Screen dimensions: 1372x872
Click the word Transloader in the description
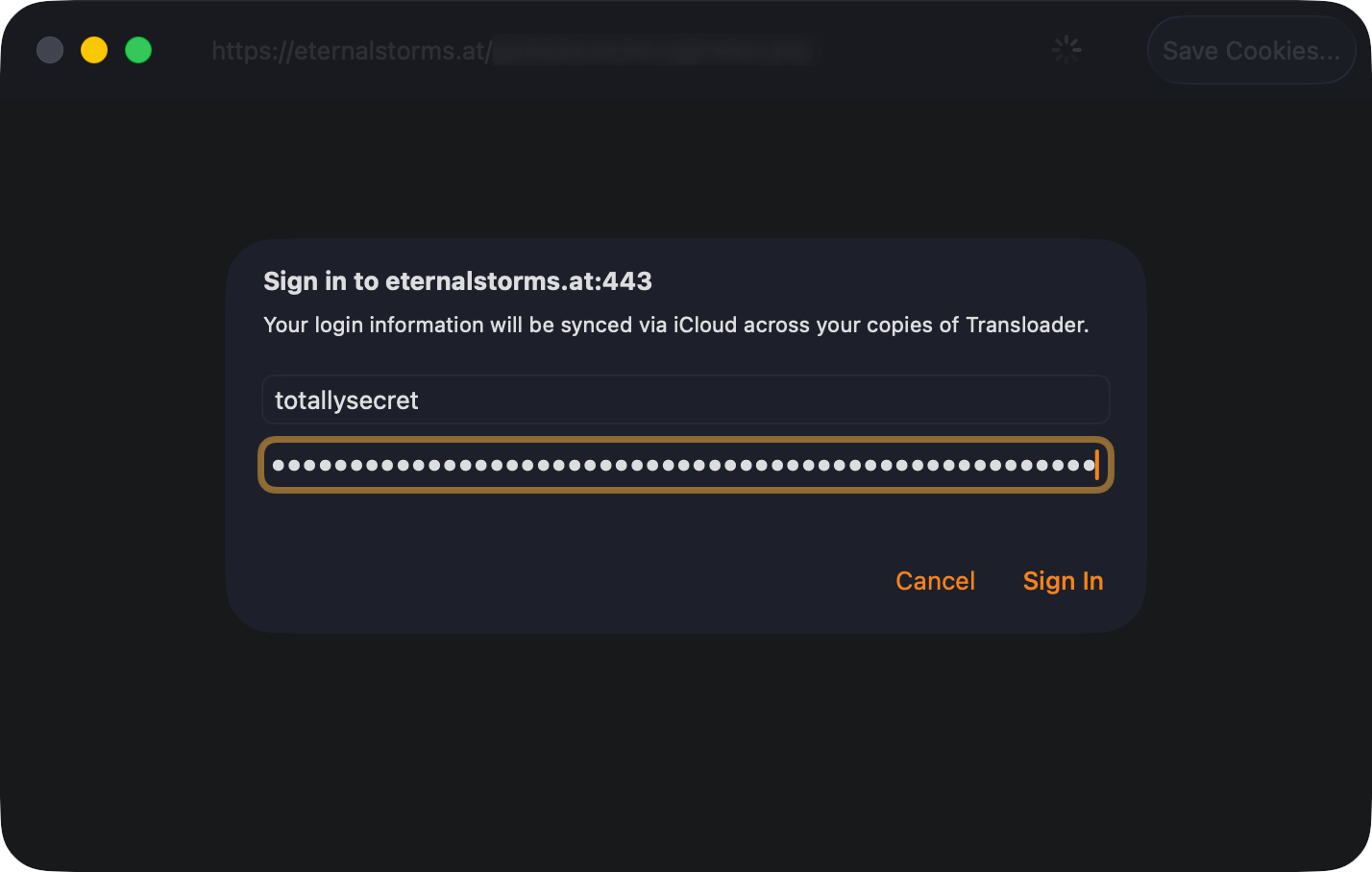pos(1025,325)
